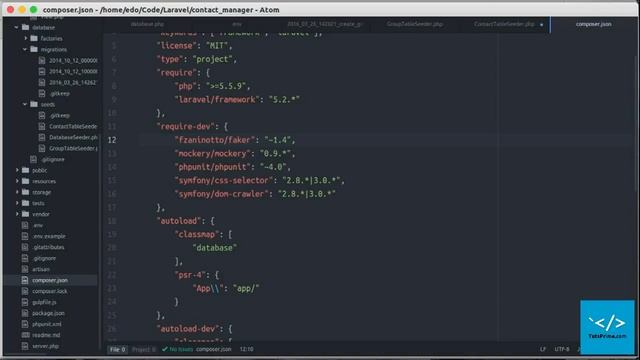This screenshot has height=360, width=640.
Task: Select composer.json in the tree view
Action: coord(50,280)
